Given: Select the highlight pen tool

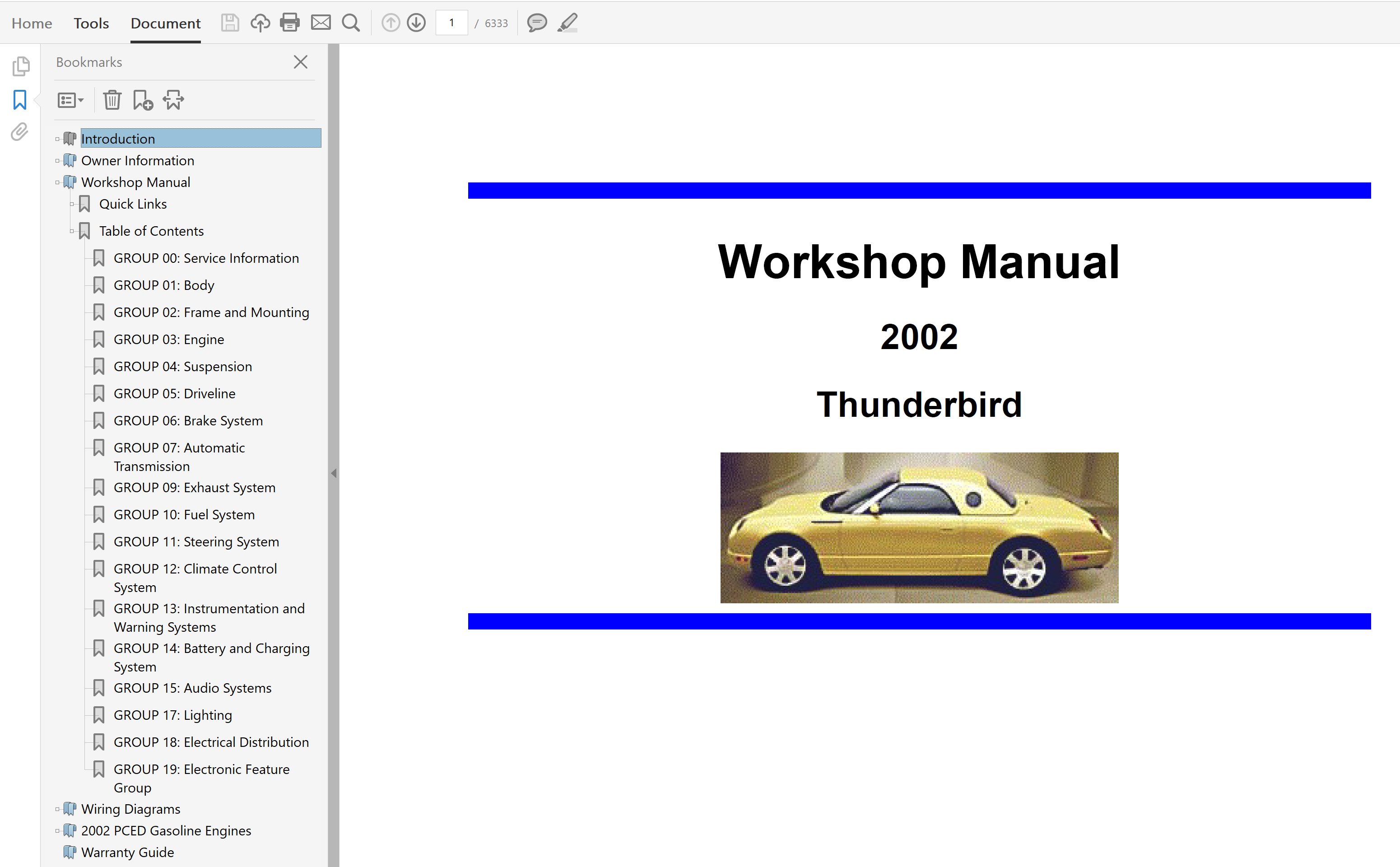Looking at the screenshot, I should click(567, 23).
